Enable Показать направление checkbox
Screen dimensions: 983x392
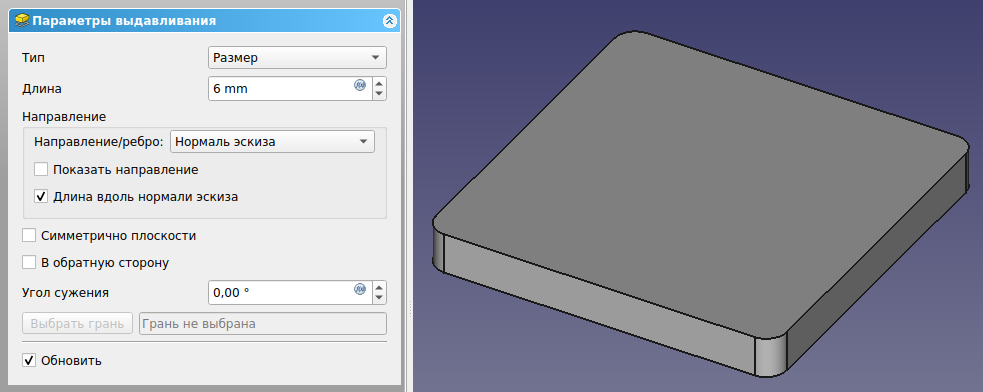tap(41, 169)
